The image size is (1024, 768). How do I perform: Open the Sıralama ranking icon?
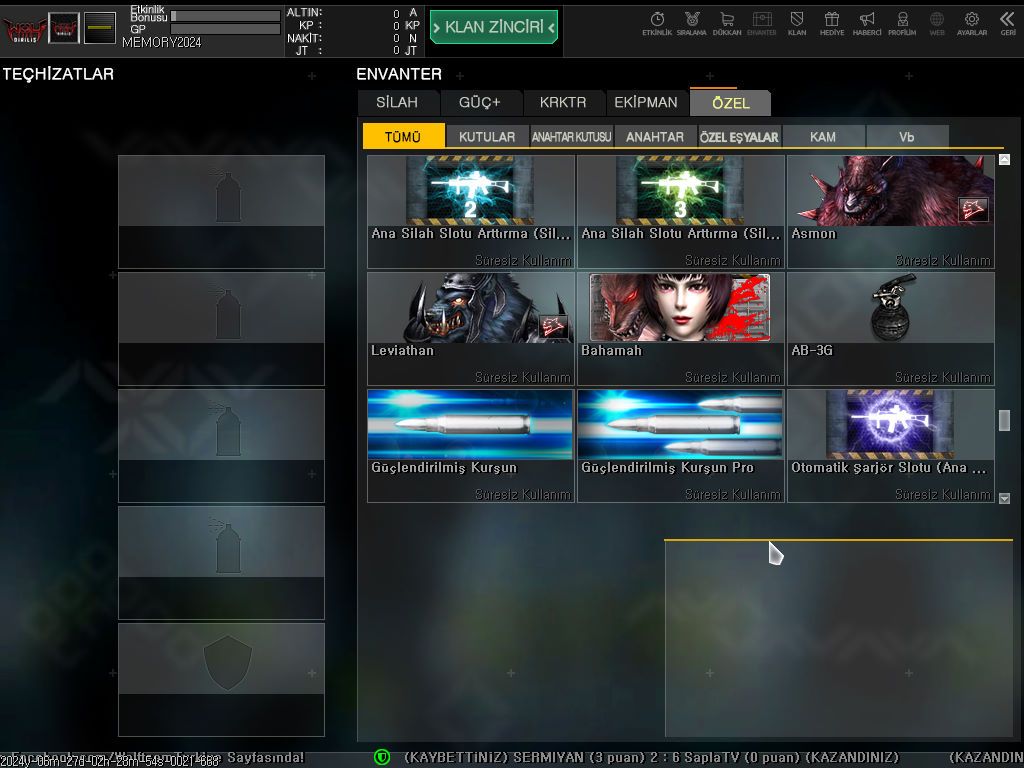[x=692, y=24]
